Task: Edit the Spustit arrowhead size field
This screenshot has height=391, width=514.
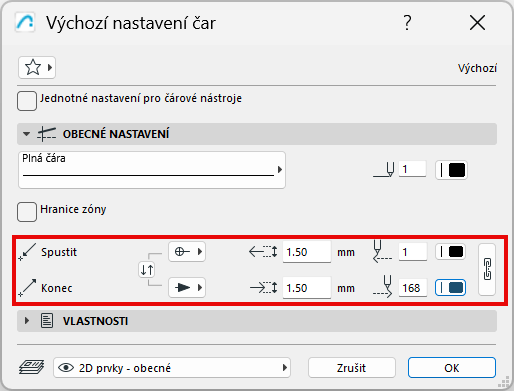Action: tap(307, 252)
